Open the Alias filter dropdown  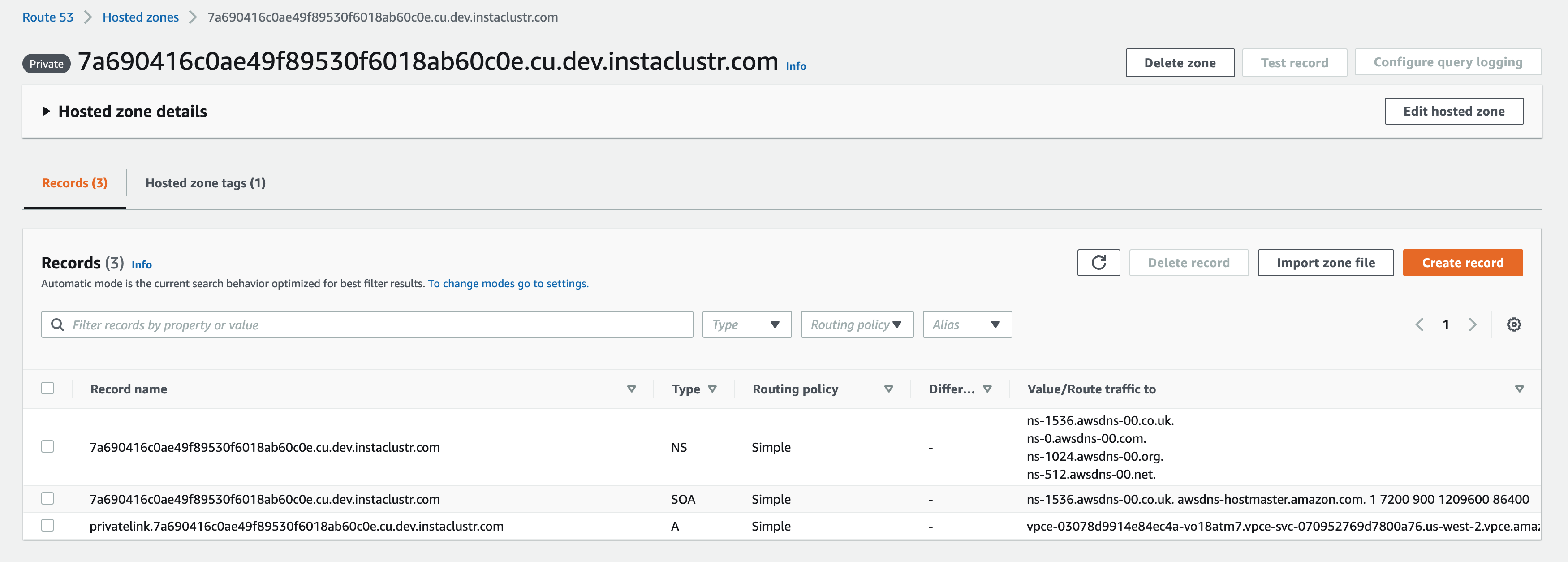point(967,324)
